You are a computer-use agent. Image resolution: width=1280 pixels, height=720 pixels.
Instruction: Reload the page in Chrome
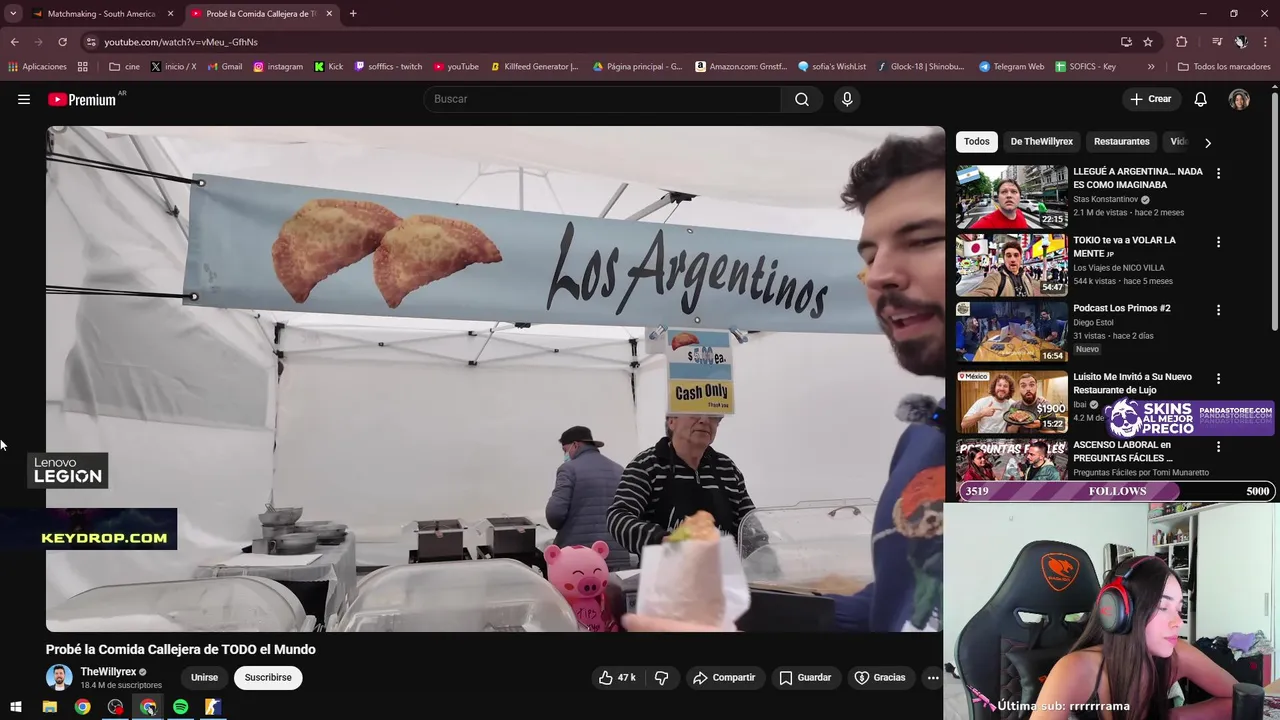(x=62, y=42)
